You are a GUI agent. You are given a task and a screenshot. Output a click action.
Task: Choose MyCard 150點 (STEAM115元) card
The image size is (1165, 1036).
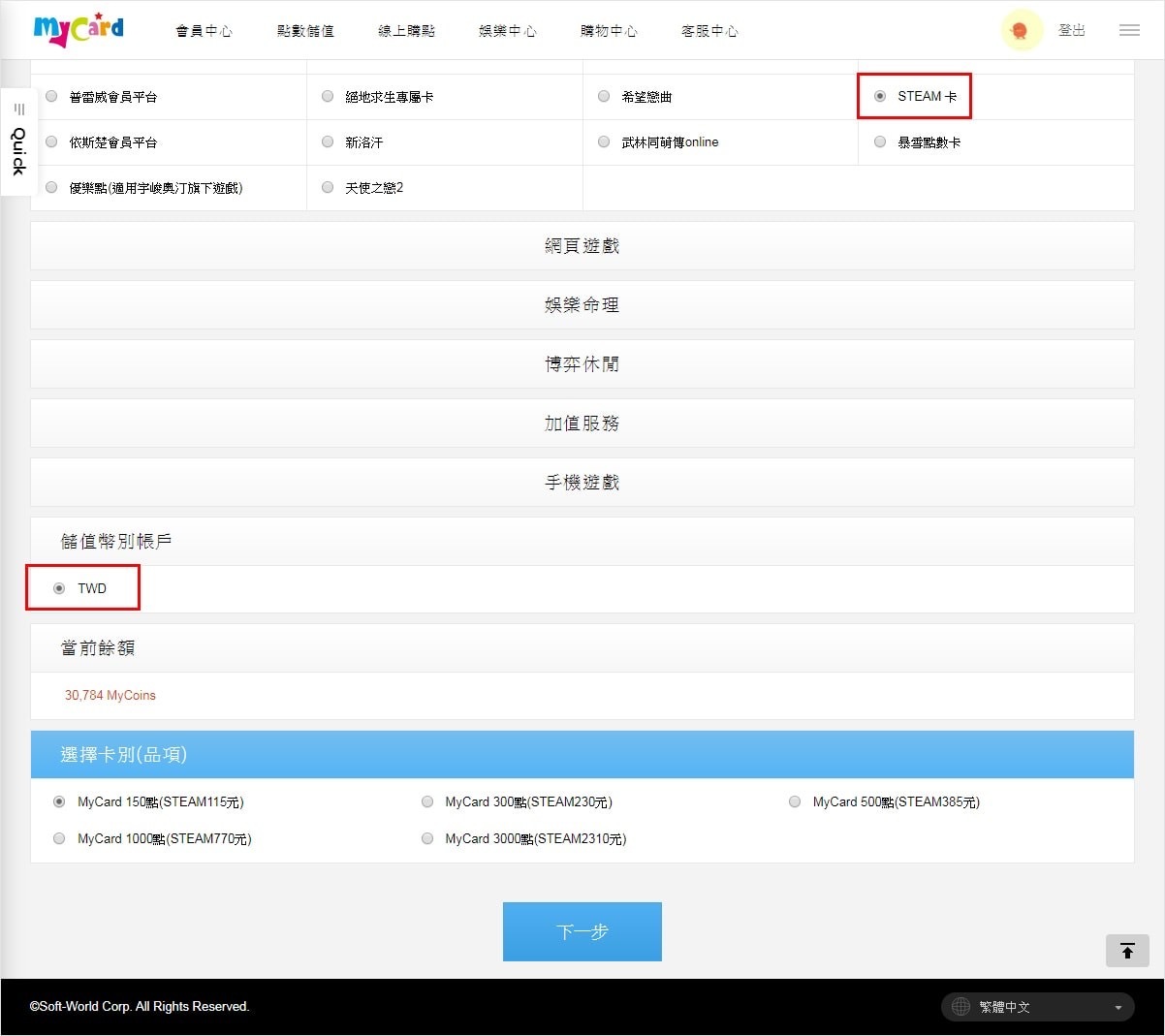[x=59, y=801]
